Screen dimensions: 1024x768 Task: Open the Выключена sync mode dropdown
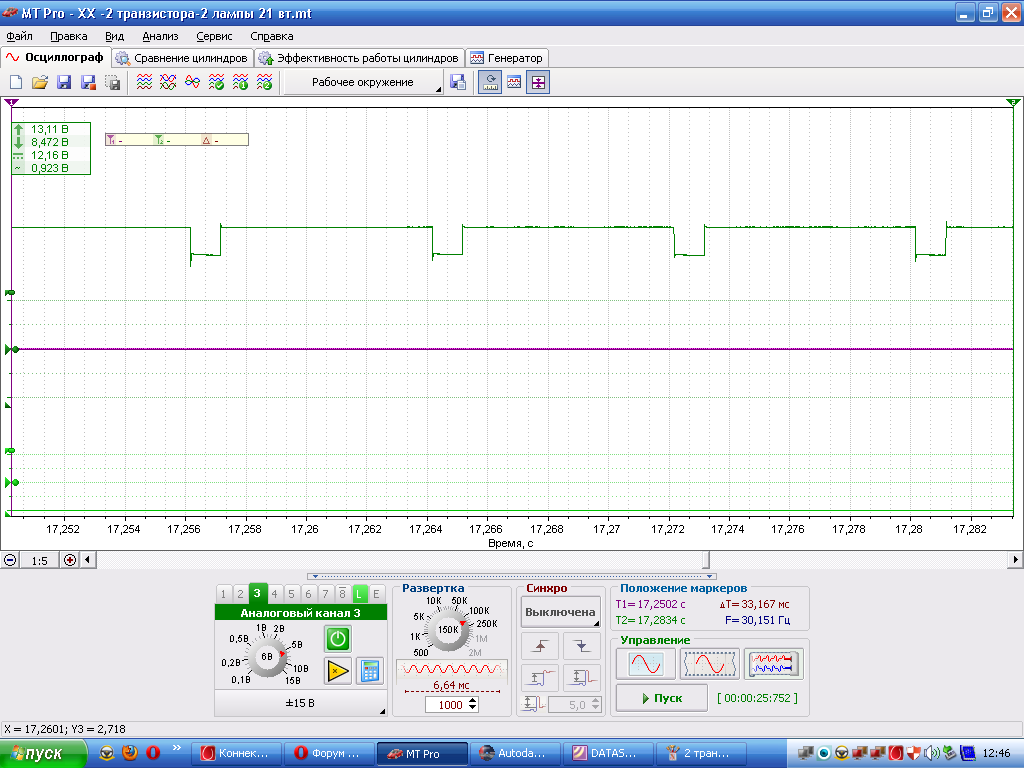click(x=560, y=613)
